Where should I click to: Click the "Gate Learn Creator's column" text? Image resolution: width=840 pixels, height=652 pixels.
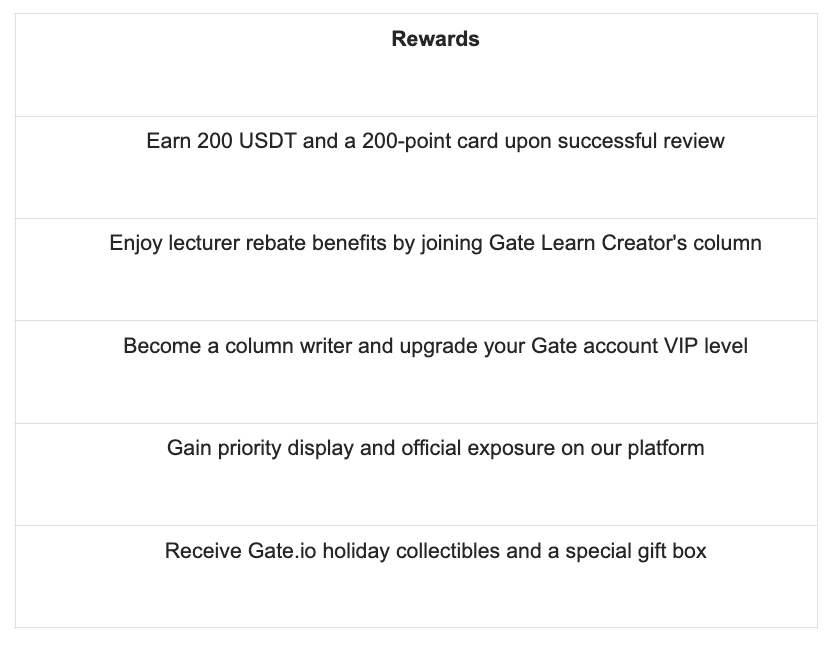pos(625,243)
